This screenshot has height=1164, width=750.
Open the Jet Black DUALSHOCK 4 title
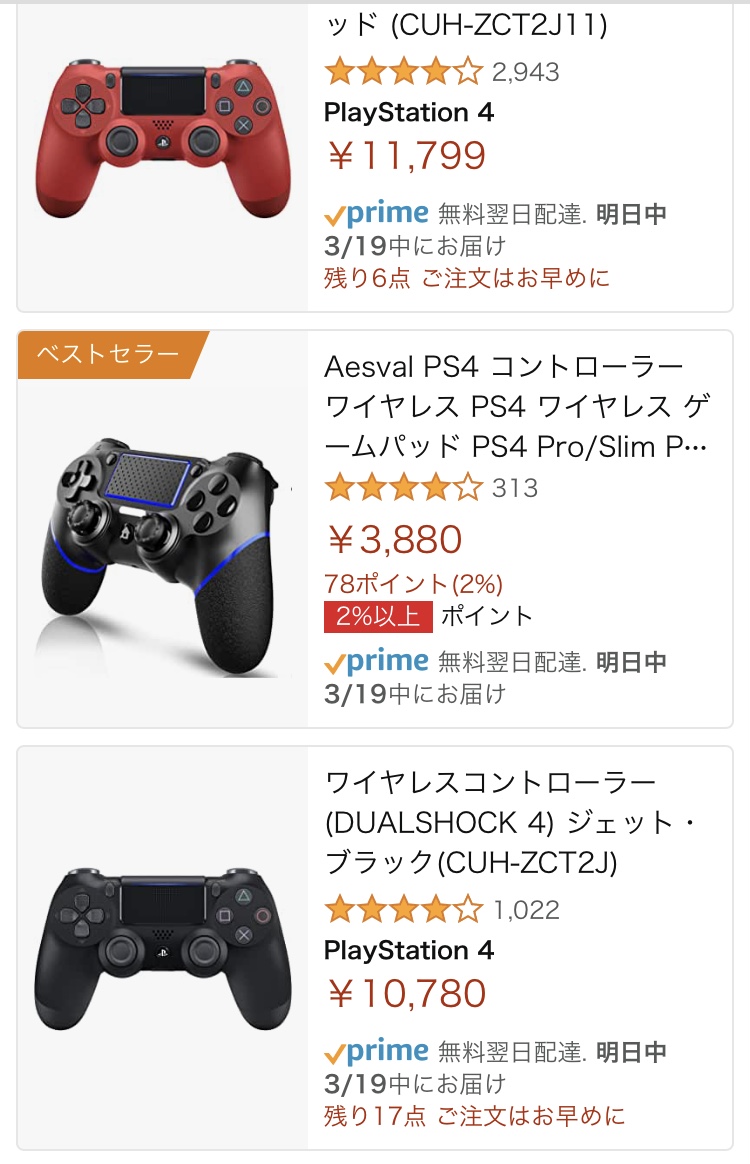(510, 821)
